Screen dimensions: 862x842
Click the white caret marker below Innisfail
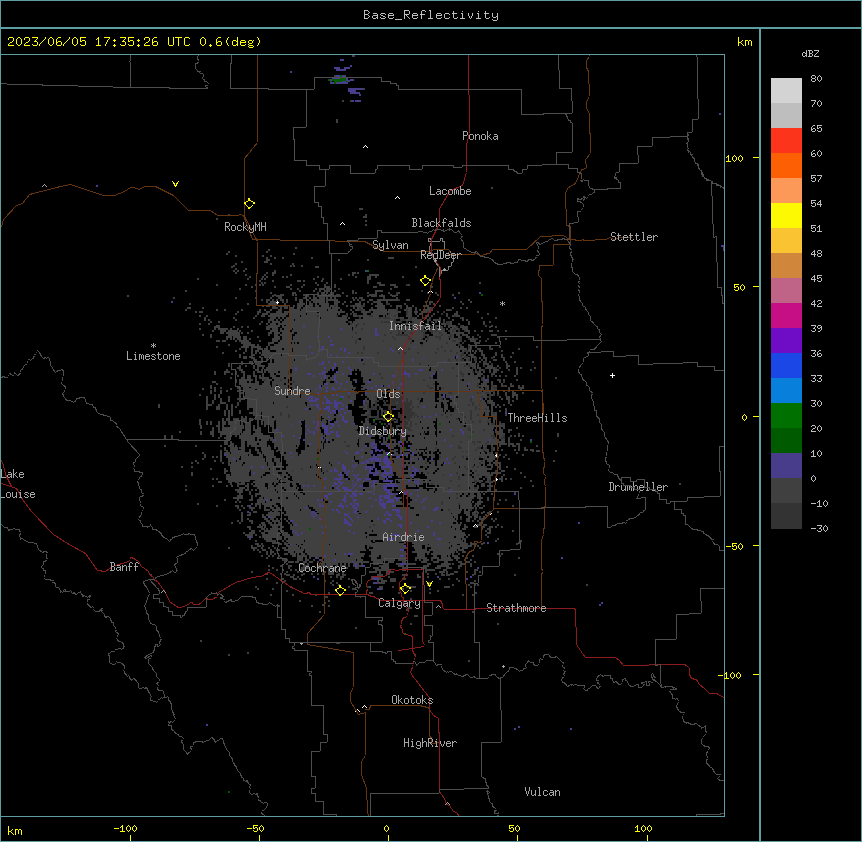click(400, 348)
